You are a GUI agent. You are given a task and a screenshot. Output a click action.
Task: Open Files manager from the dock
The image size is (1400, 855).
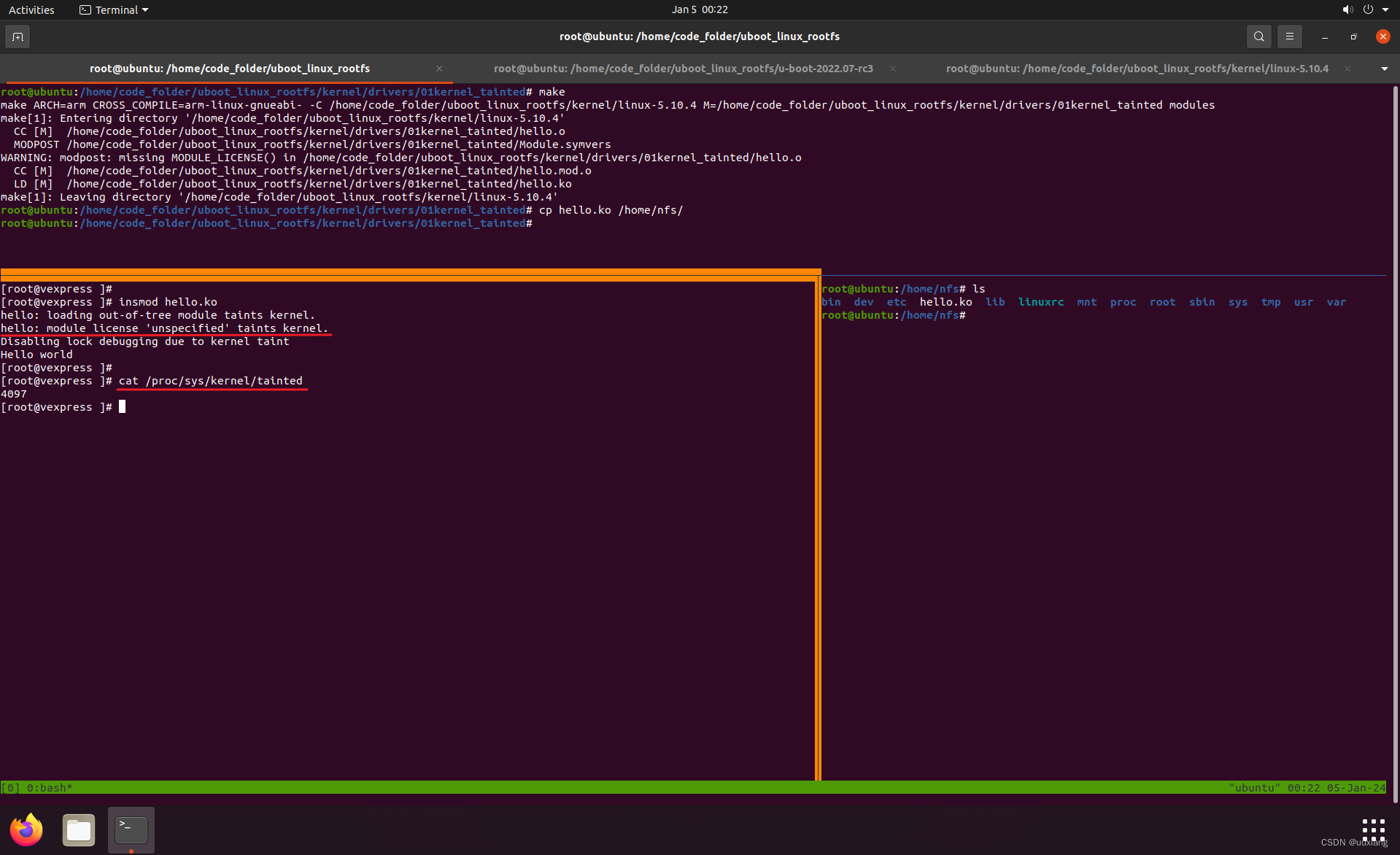click(79, 830)
